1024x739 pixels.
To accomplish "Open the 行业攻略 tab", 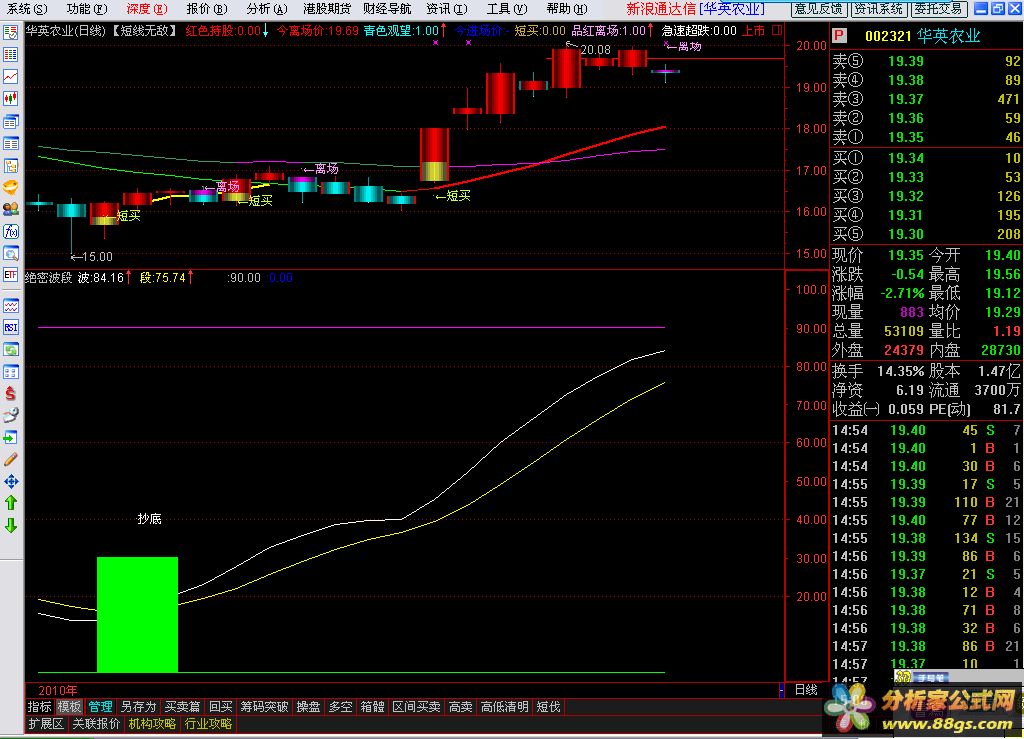I will (208, 723).
